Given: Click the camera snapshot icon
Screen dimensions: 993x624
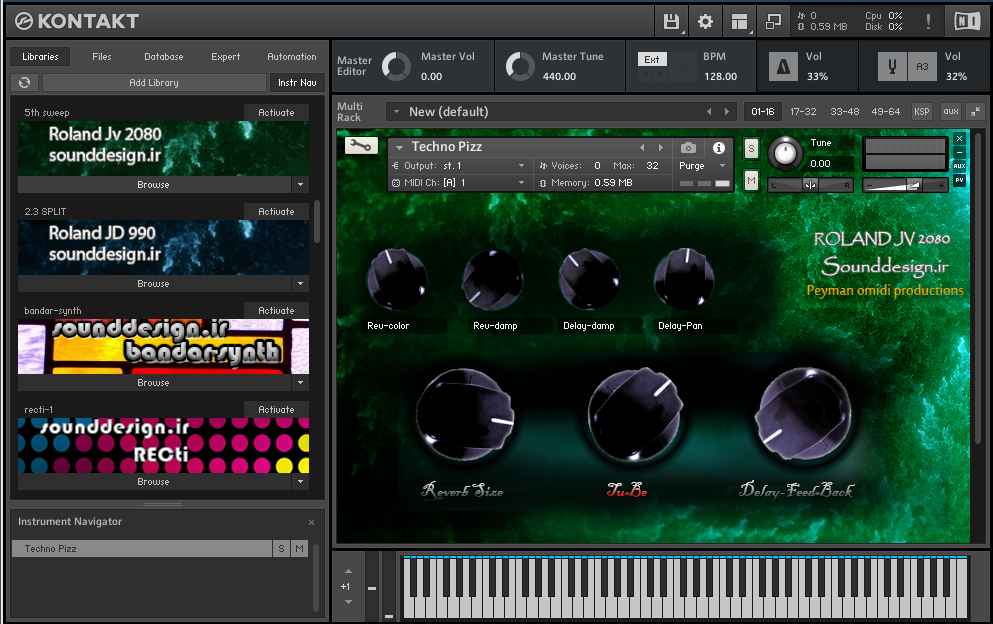Looking at the screenshot, I should [688, 148].
